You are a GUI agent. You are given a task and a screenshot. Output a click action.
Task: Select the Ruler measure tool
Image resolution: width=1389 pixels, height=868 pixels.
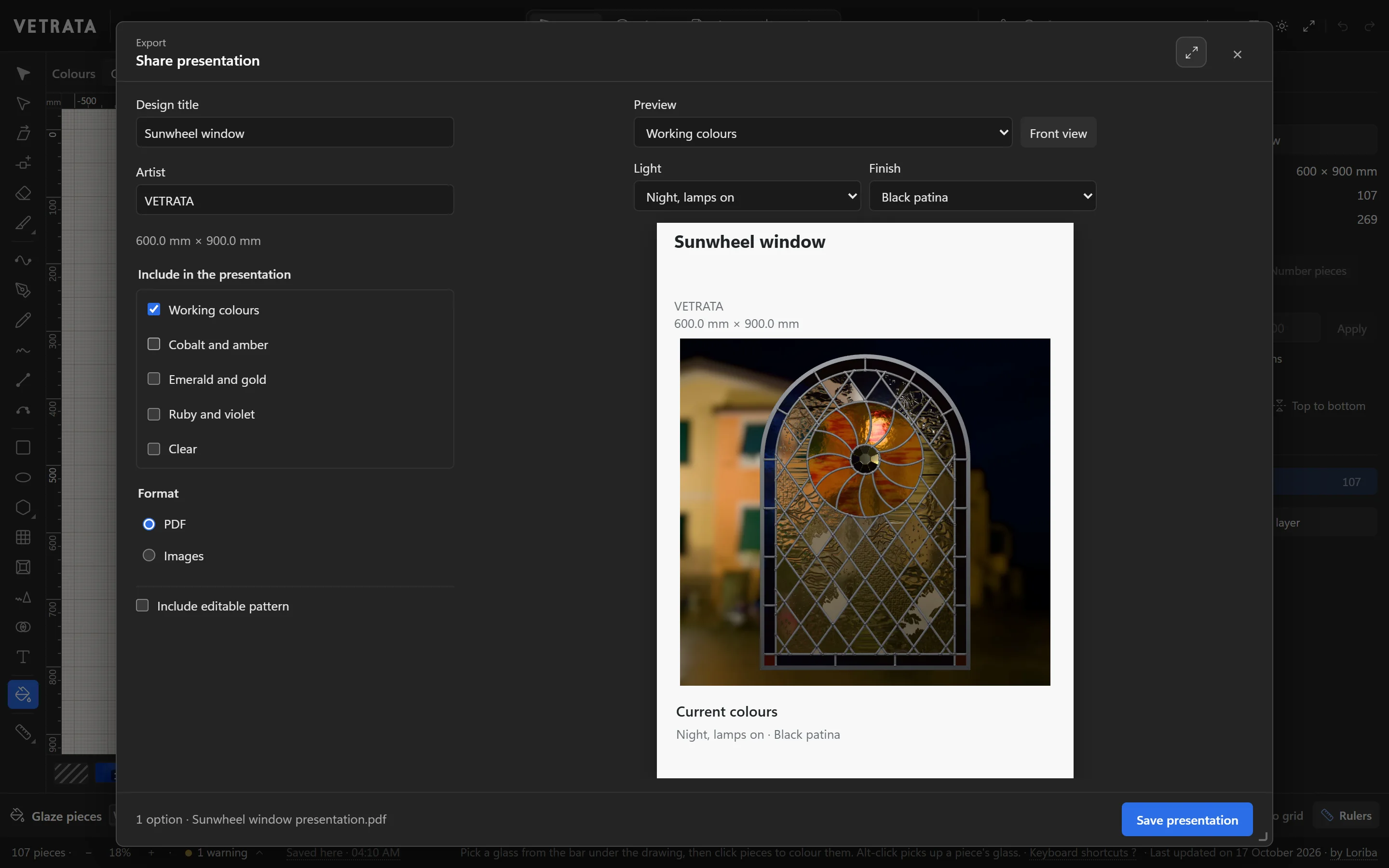[23, 732]
